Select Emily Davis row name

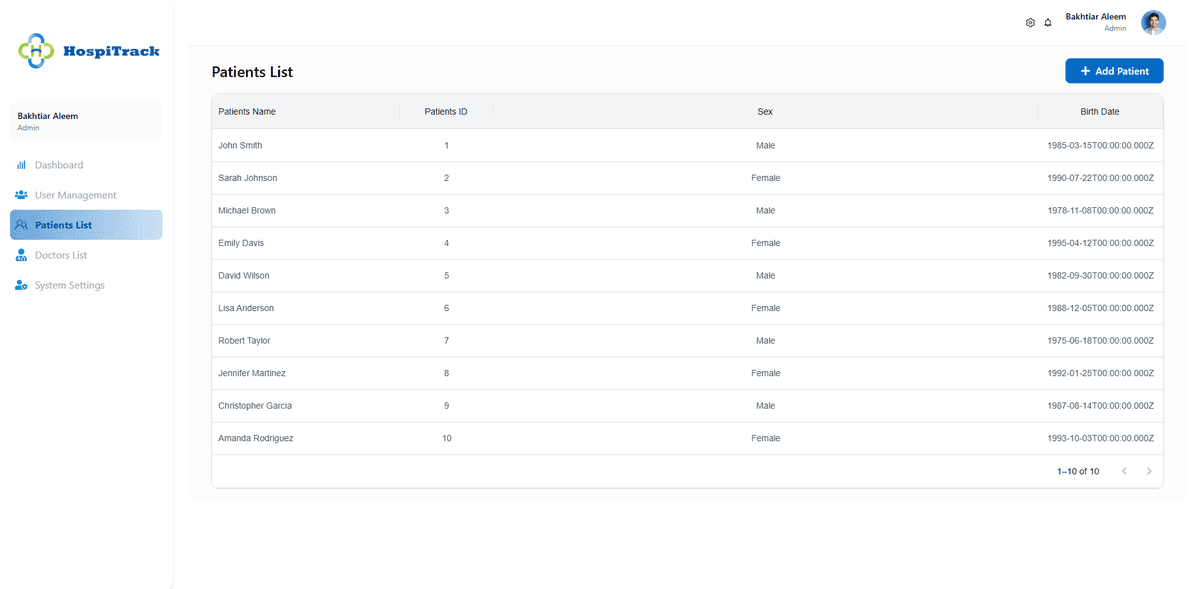(241, 243)
